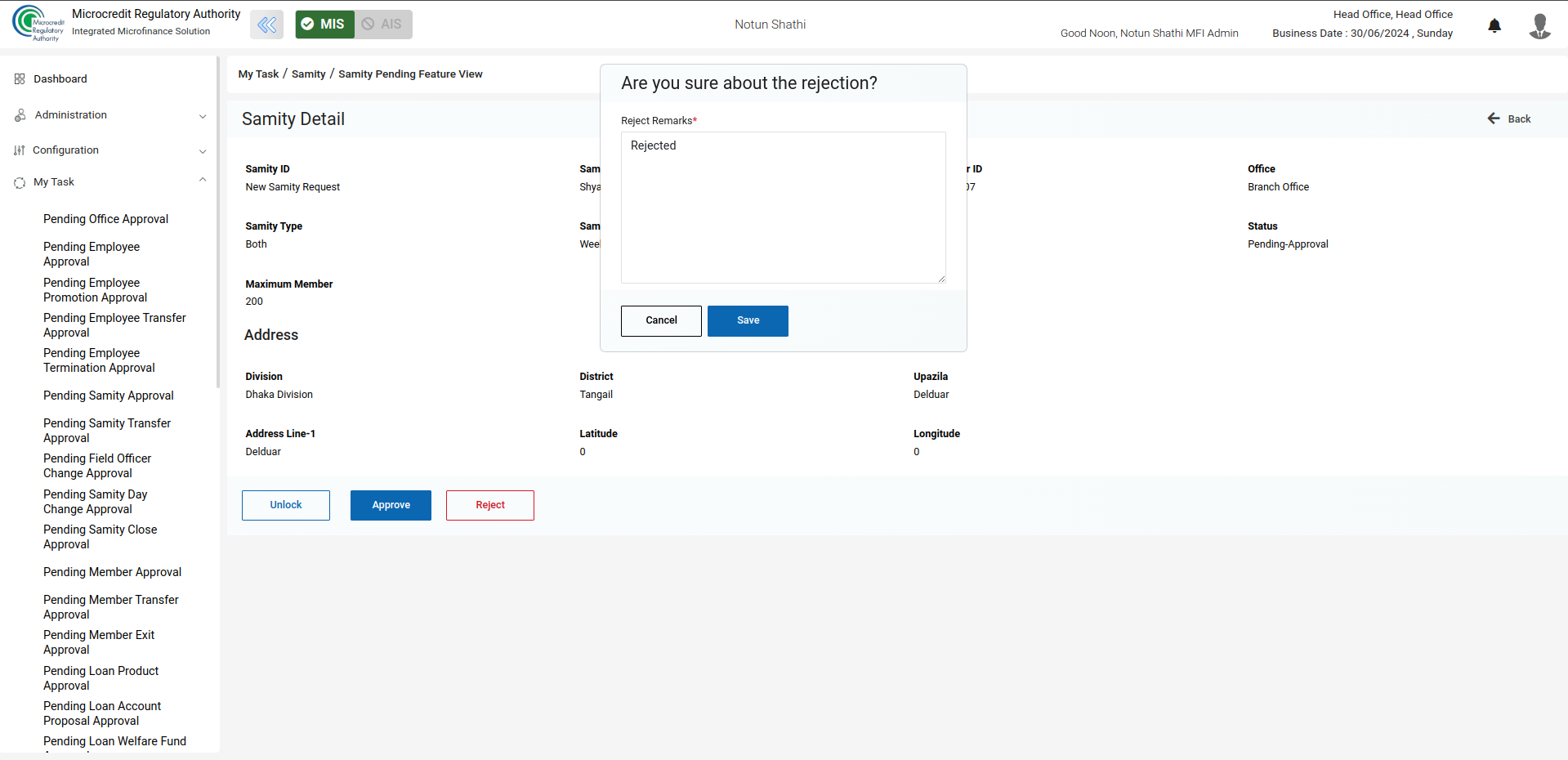Open the user profile avatar
The image size is (1568, 760).
(1539, 25)
